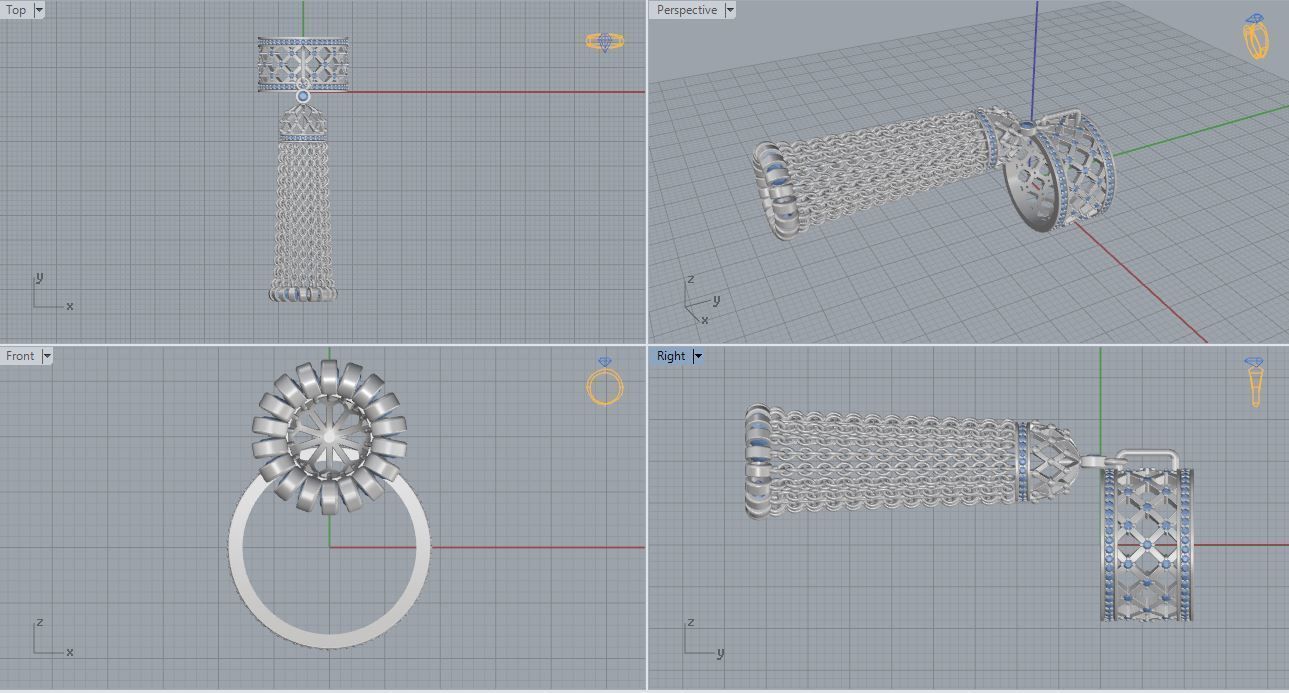Select the lattice ring band in Top viewport

click(303, 64)
